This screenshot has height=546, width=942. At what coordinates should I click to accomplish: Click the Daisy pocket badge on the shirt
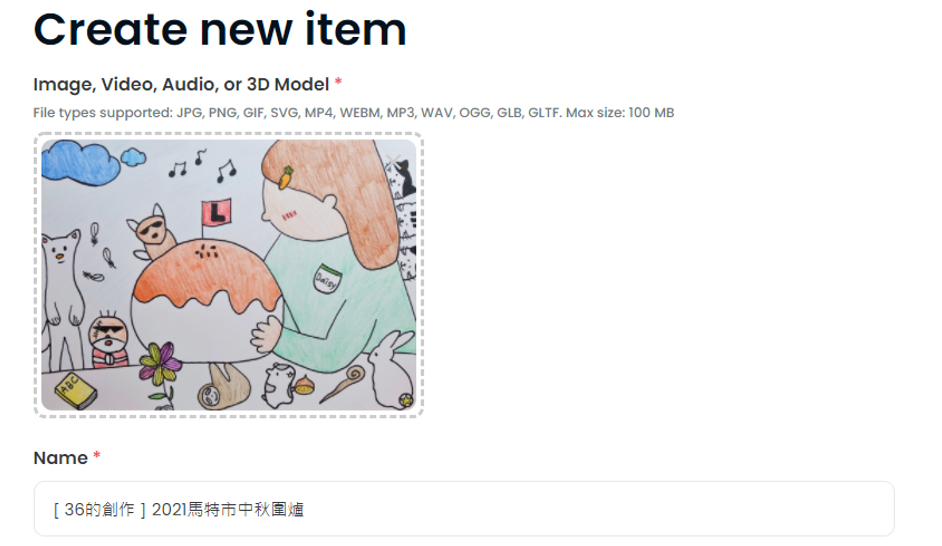coord(327,279)
